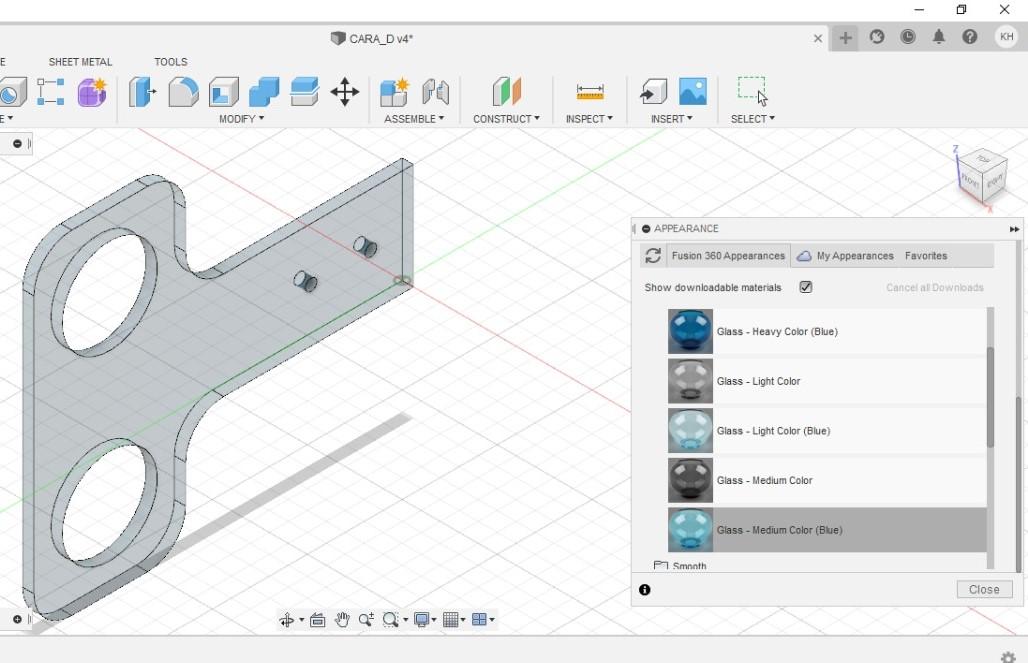Open the Extensions globe icon
The width and height of the screenshot is (1028, 663).
pos(877,37)
